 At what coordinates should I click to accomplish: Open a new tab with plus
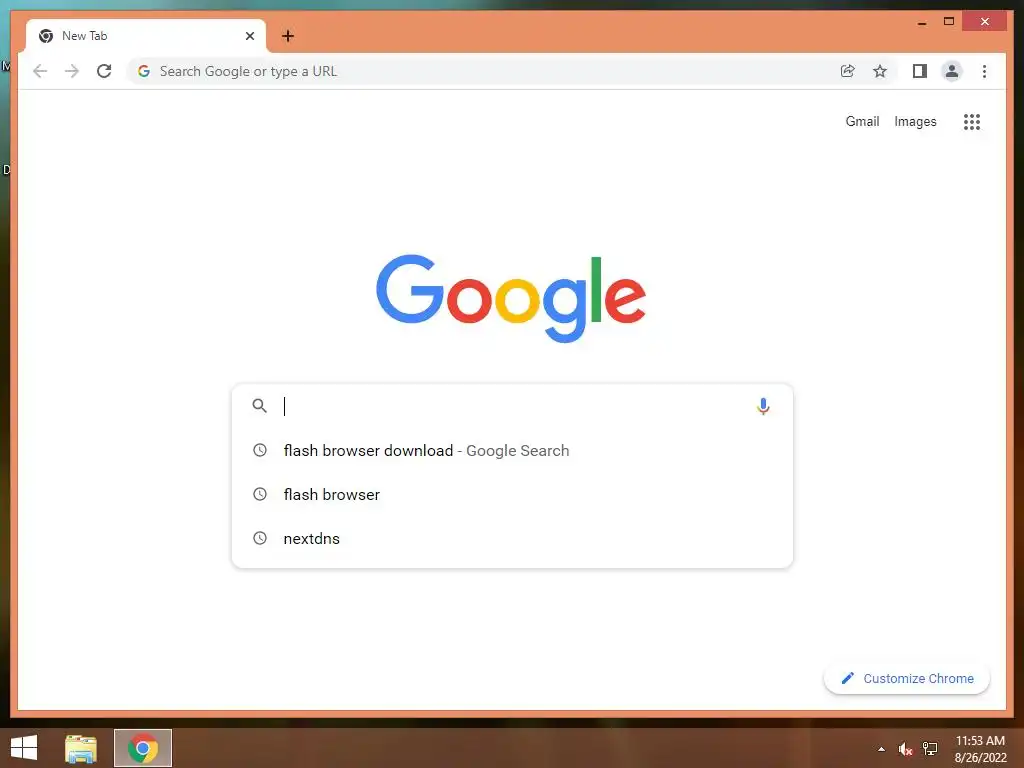point(288,36)
